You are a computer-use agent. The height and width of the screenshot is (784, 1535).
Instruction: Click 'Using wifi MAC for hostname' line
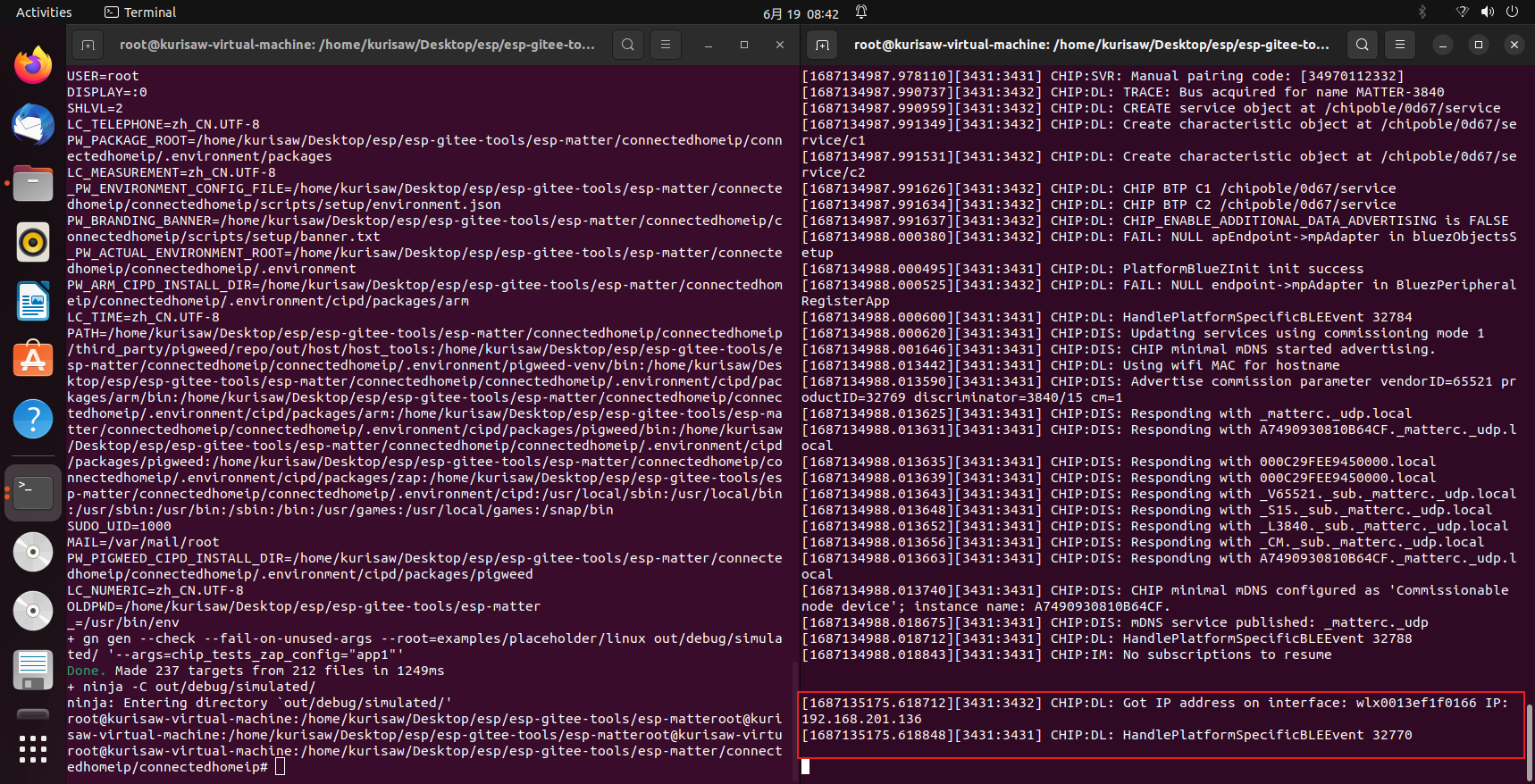[1070, 365]
